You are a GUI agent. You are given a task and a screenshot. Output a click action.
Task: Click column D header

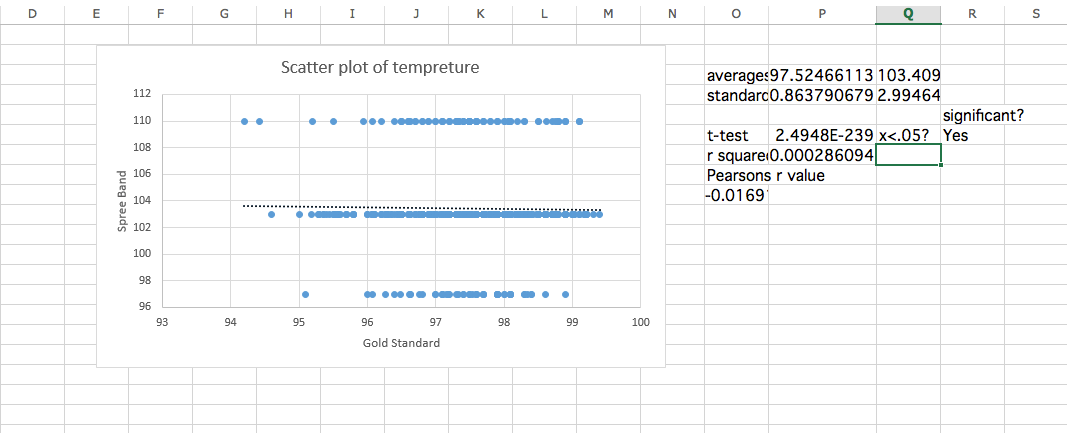32,13
